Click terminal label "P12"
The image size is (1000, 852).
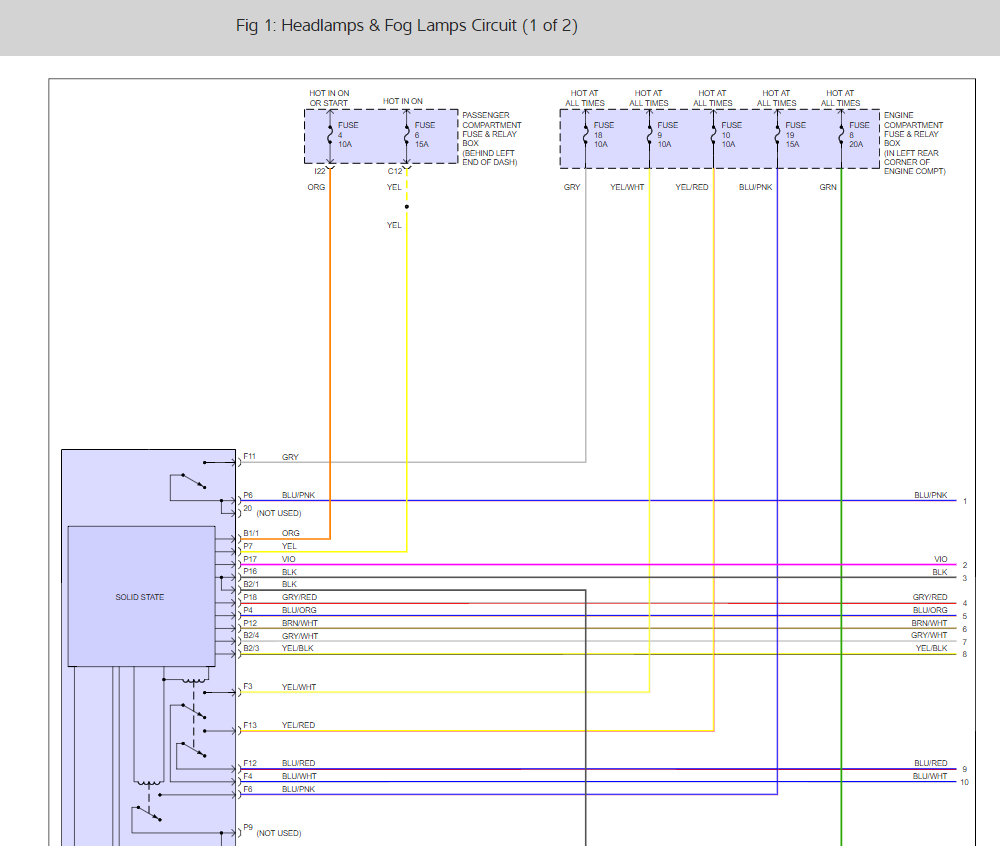pyautogui.click(x=250, y=623)
